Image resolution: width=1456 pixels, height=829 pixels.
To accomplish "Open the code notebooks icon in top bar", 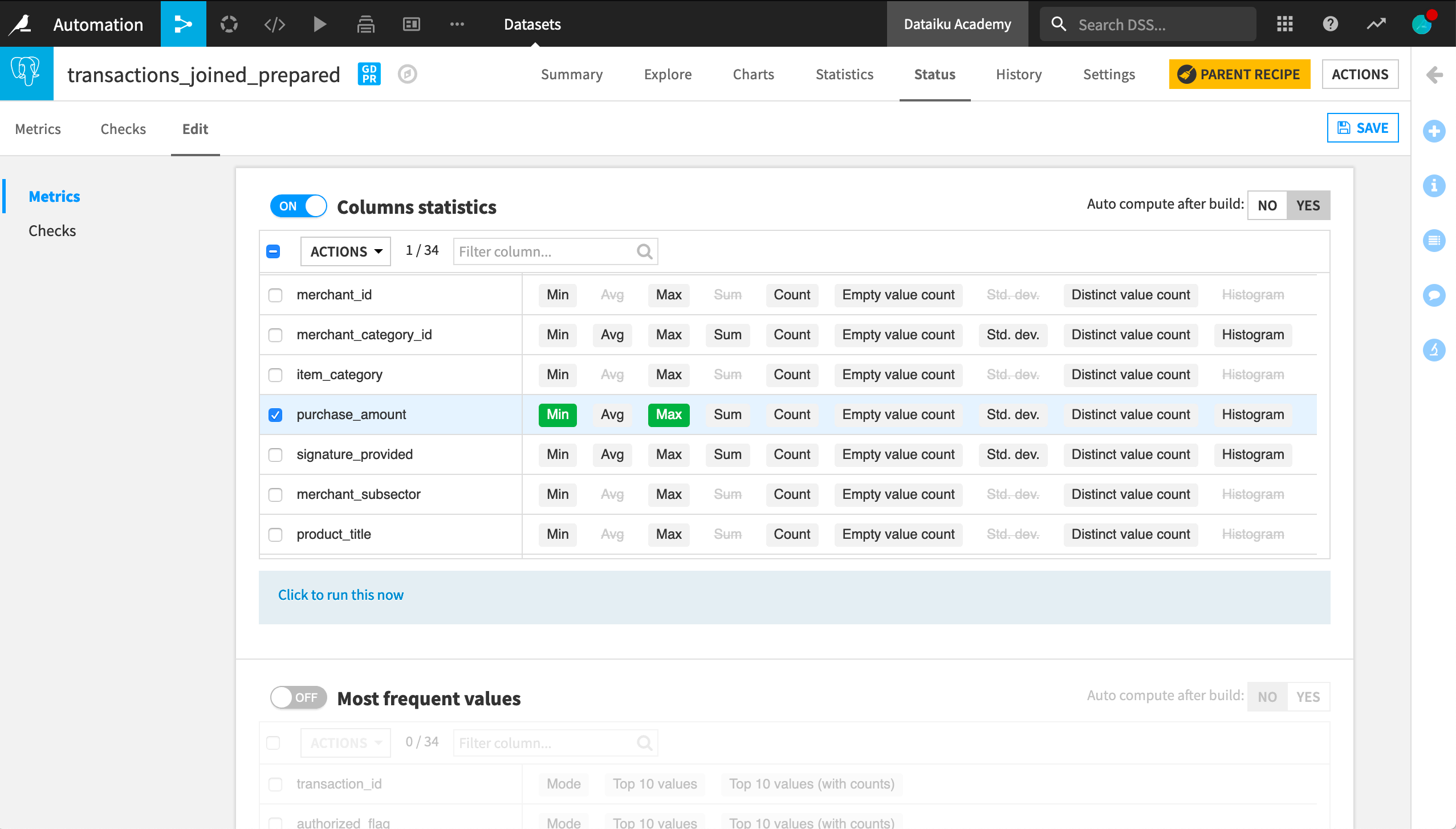I will point(274,24).
